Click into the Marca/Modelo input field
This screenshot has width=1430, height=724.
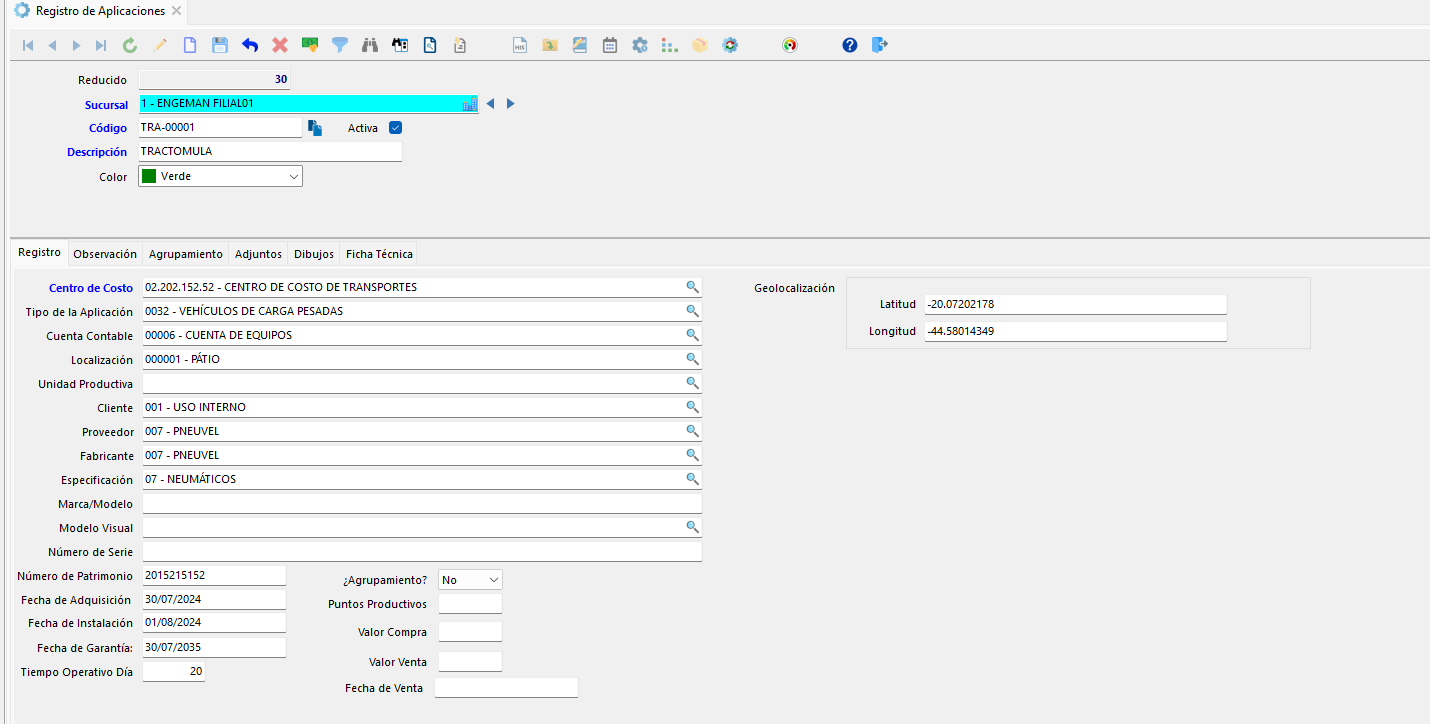tap(421, 504)
